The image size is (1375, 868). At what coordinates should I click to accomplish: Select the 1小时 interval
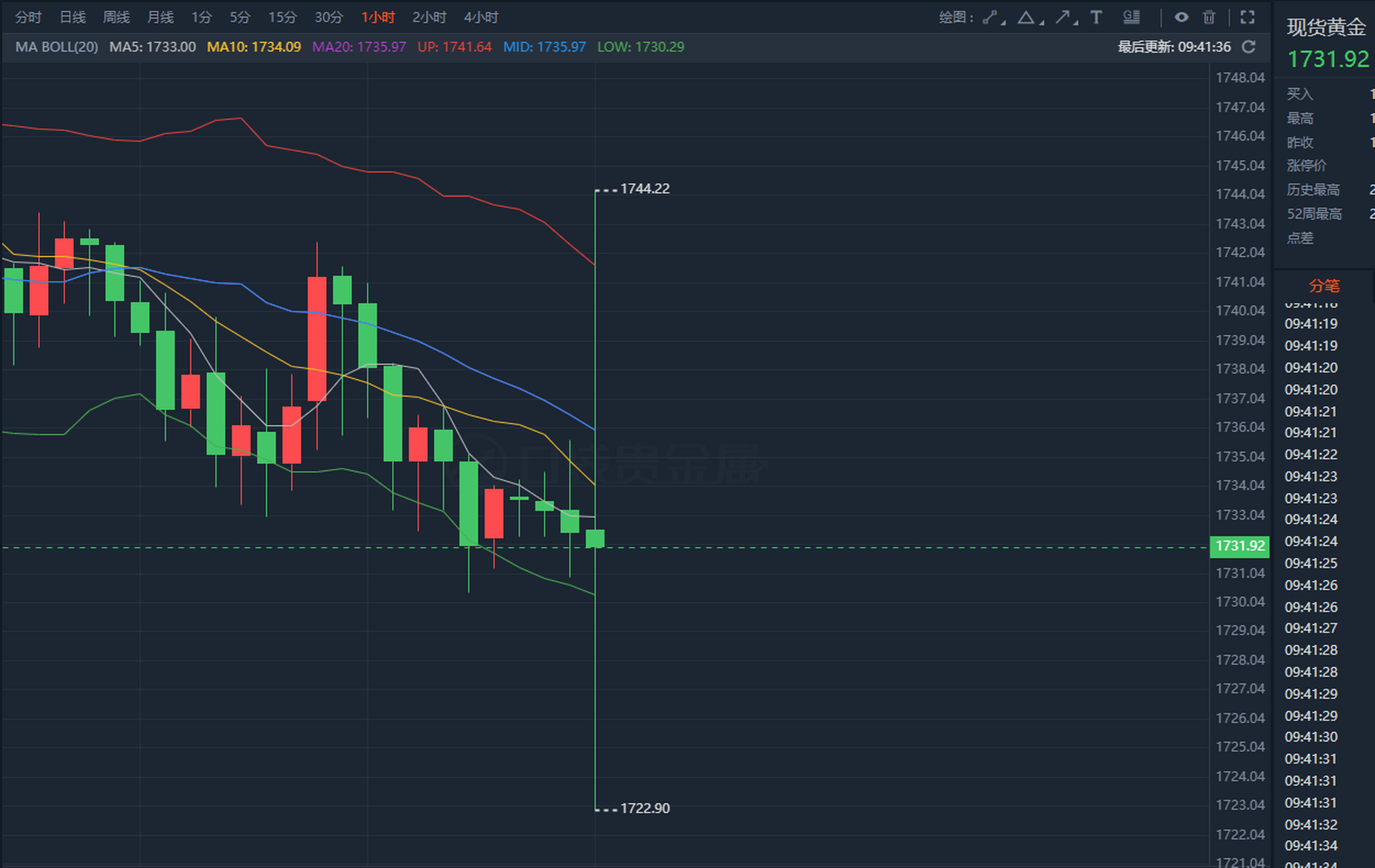(x=378, y=18)
